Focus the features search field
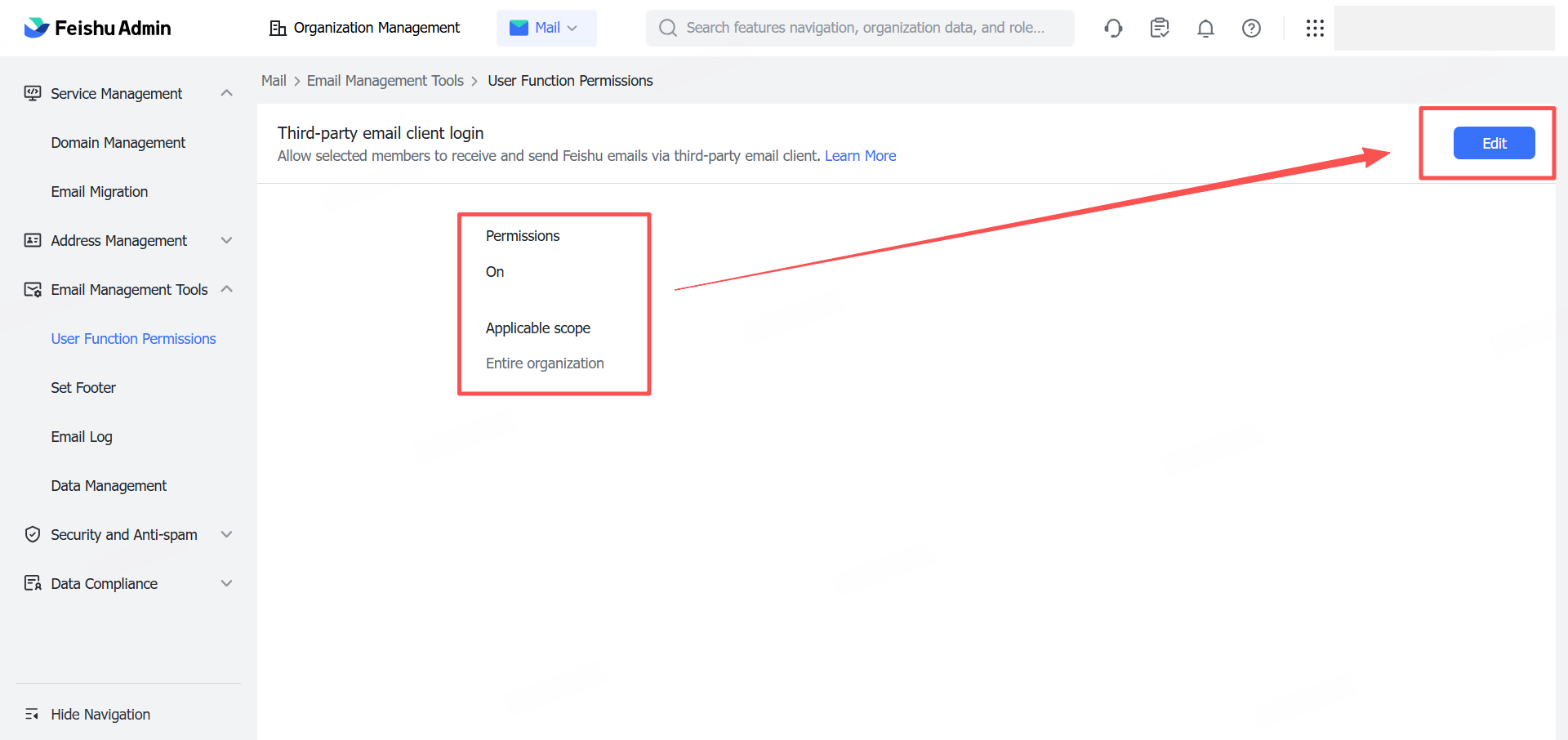 [866, 28]
